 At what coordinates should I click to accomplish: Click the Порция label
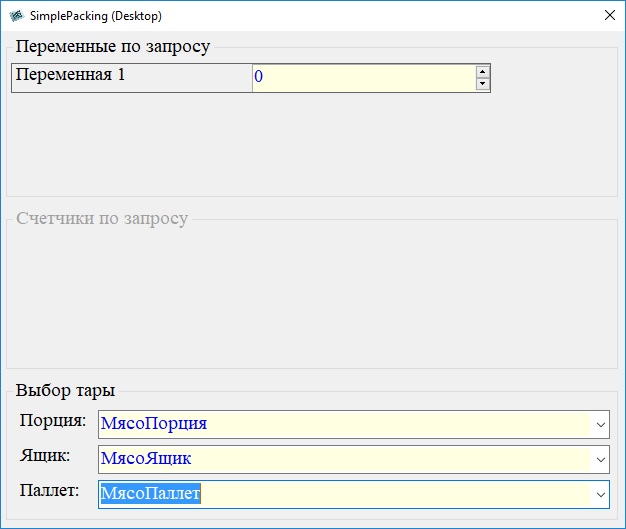click(53, 421)
